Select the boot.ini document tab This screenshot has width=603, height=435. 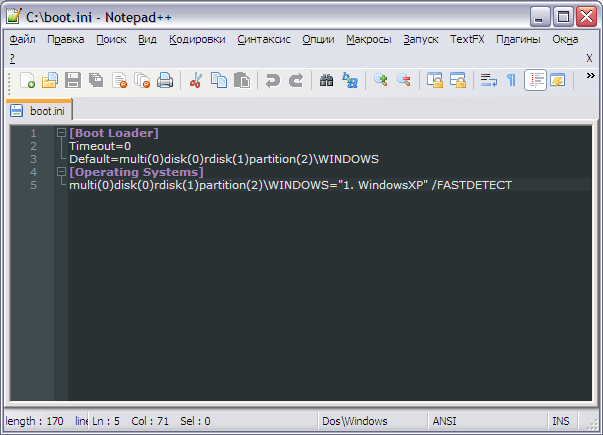tap(39, 110)
